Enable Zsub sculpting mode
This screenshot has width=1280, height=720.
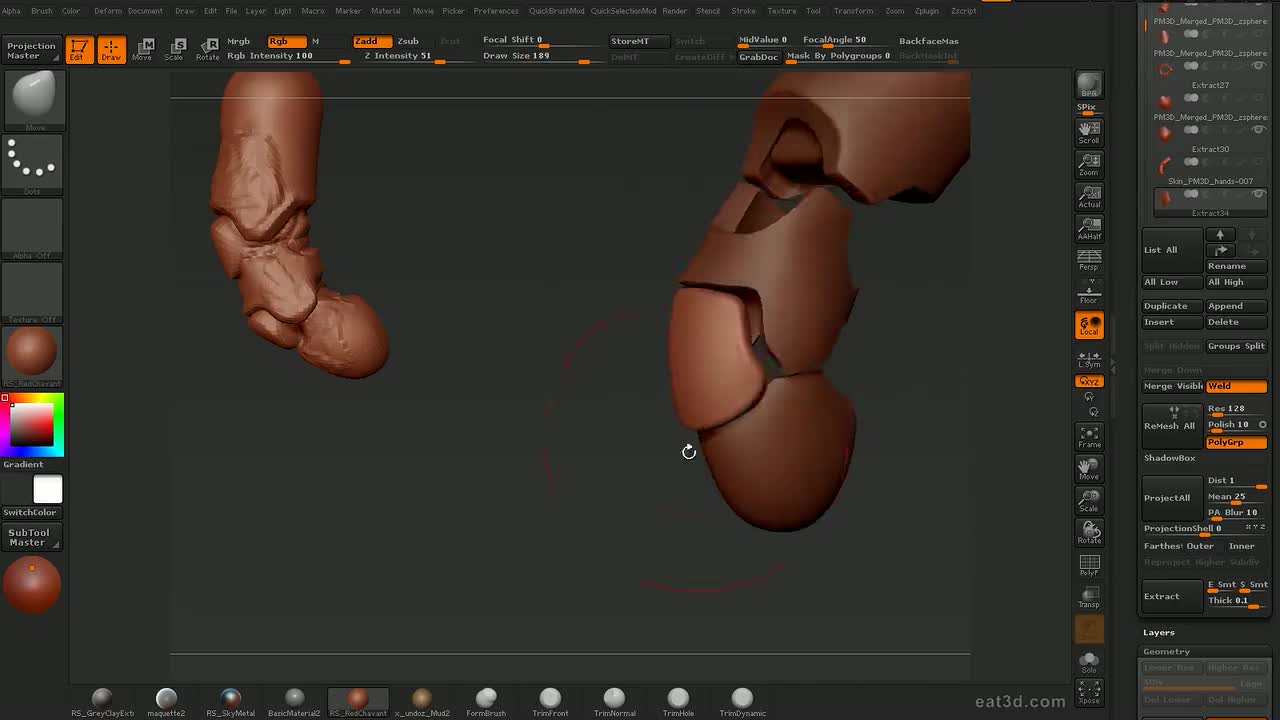coord(408,41)
